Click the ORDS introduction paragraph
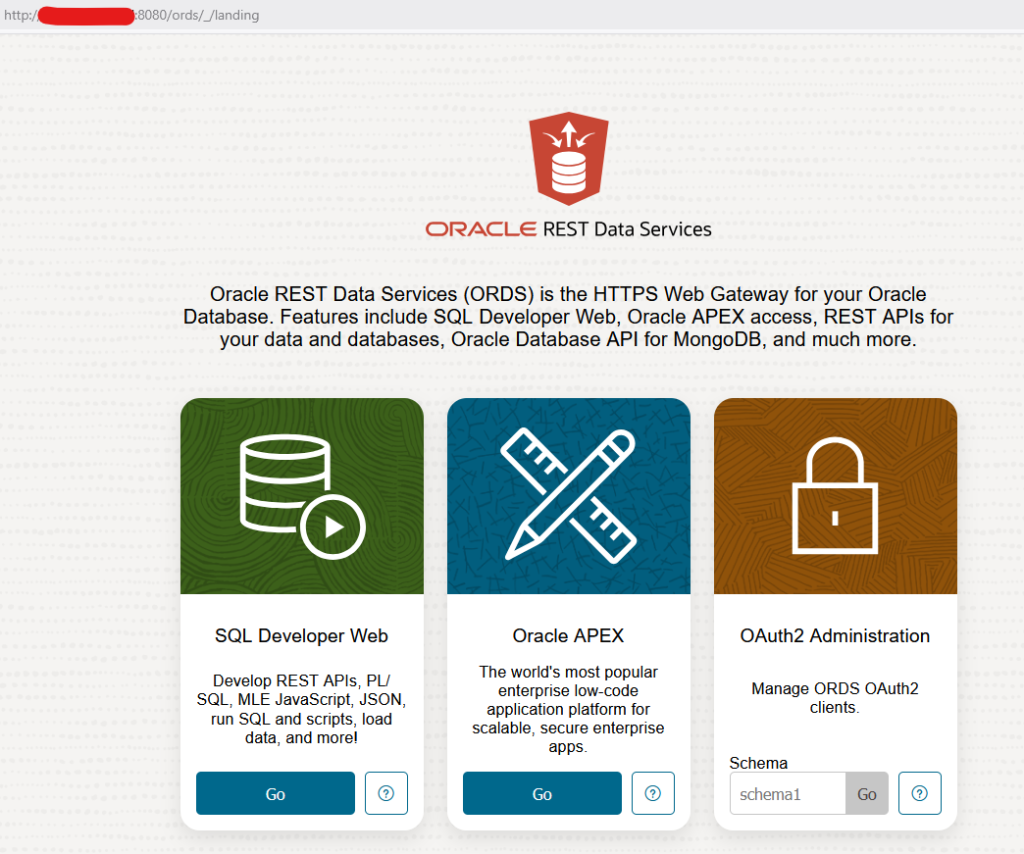Viewport: 1024px width, 854px height. (568, 317)
